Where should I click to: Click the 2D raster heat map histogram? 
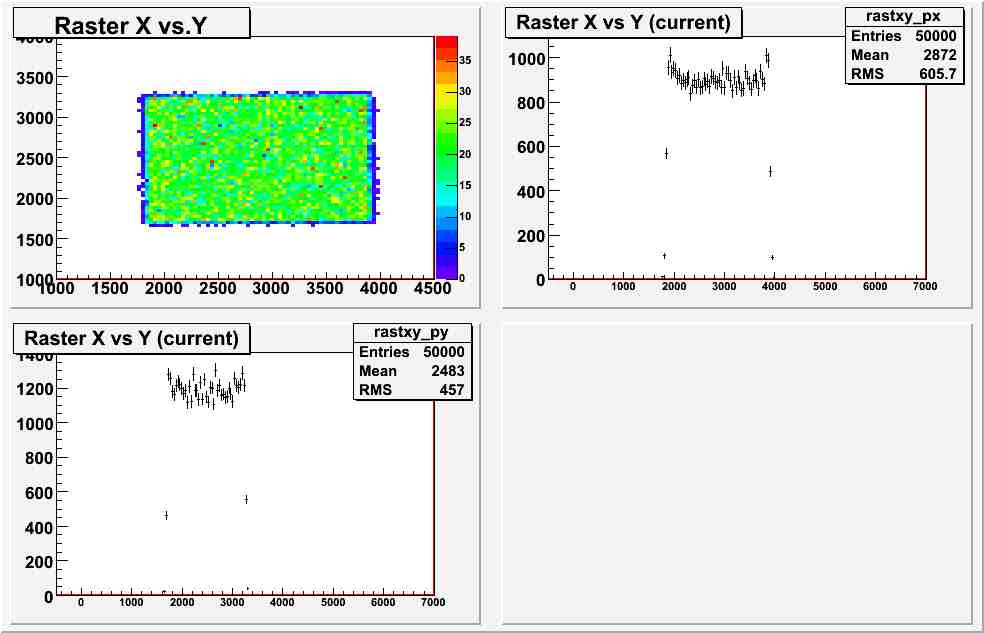click(258, 159)
